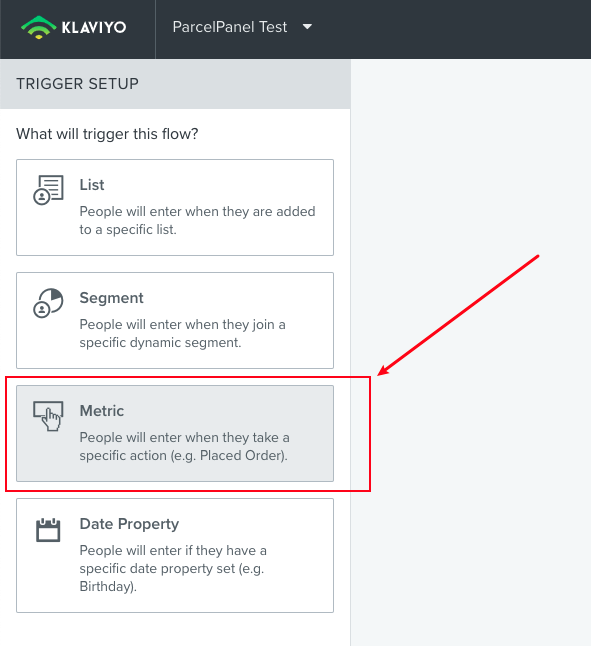This screenshot has height=646, width=591.
Task: Click the Segment heading text
Action: pos(112,298)
